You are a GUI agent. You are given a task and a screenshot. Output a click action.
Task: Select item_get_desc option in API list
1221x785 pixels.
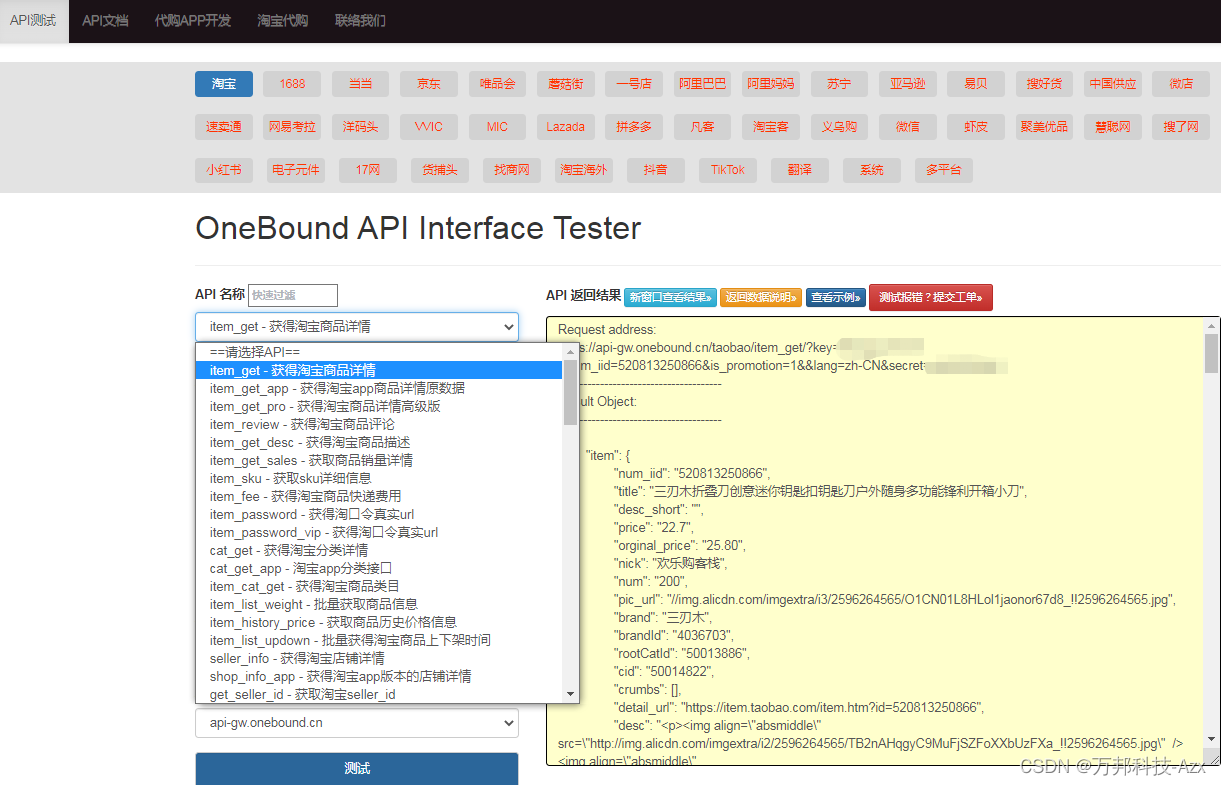(380, 442)
